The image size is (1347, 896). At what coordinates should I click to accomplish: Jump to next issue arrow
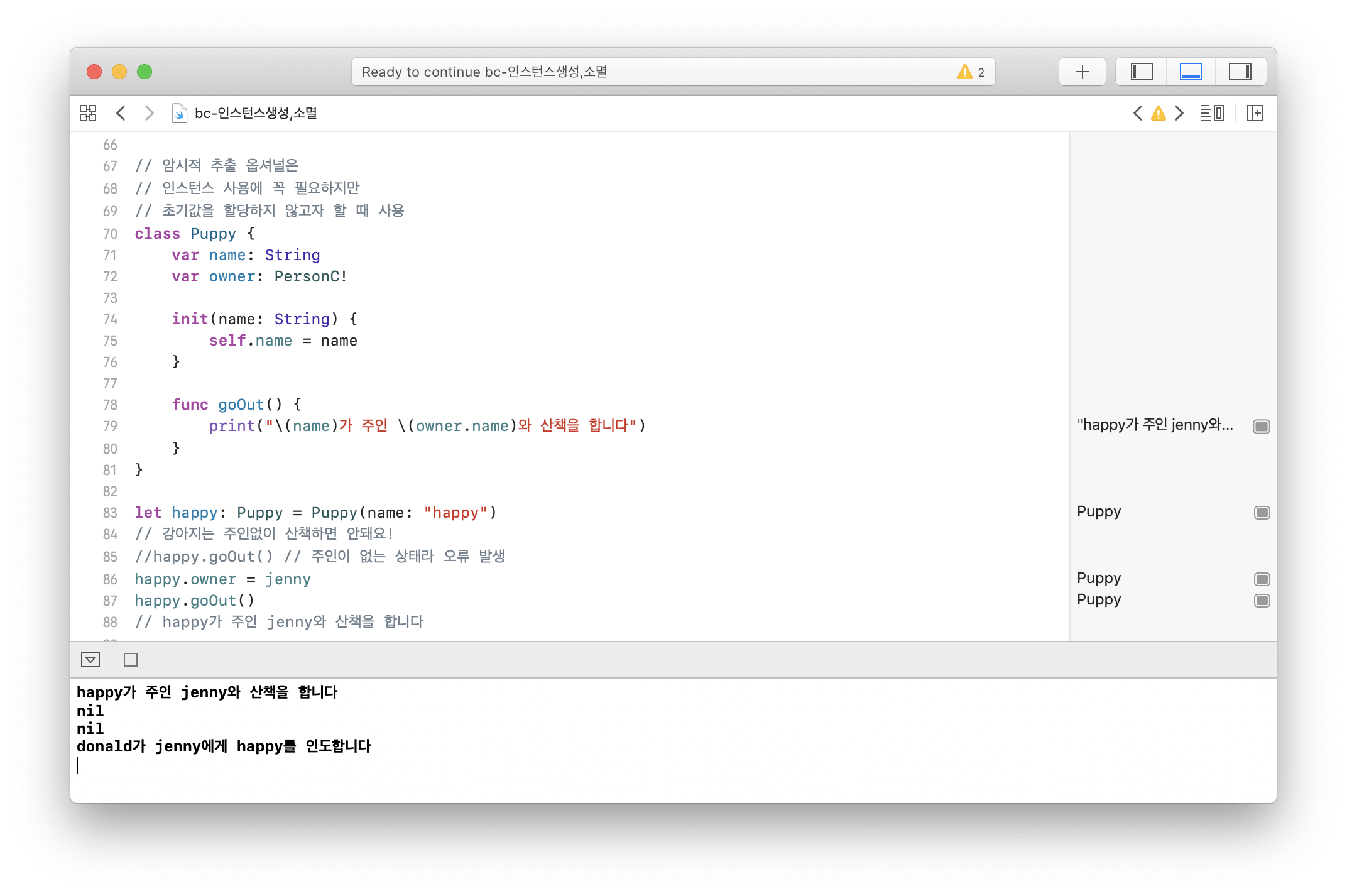(1179, 113)
